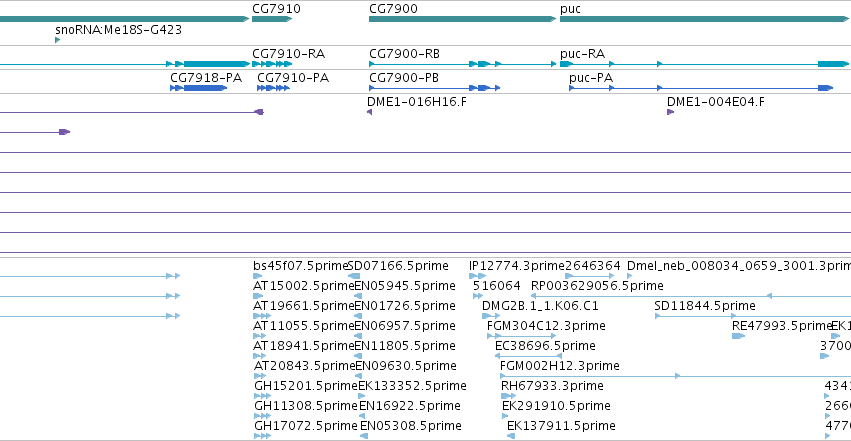Click the AT11055.5prime EST label
851x441 pixels.
coord(304,326)
